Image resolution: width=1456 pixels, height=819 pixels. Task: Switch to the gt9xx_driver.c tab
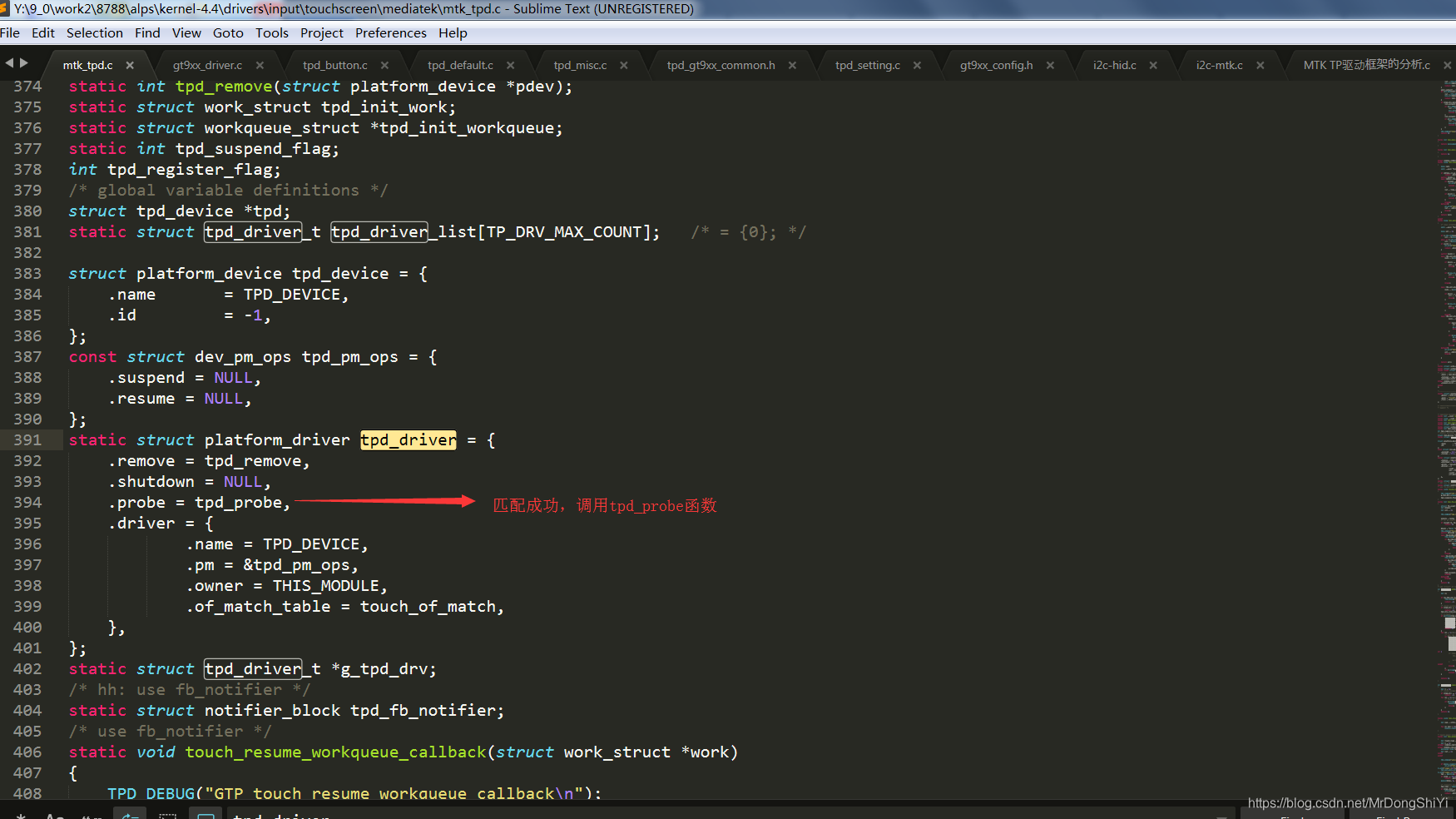207,65
